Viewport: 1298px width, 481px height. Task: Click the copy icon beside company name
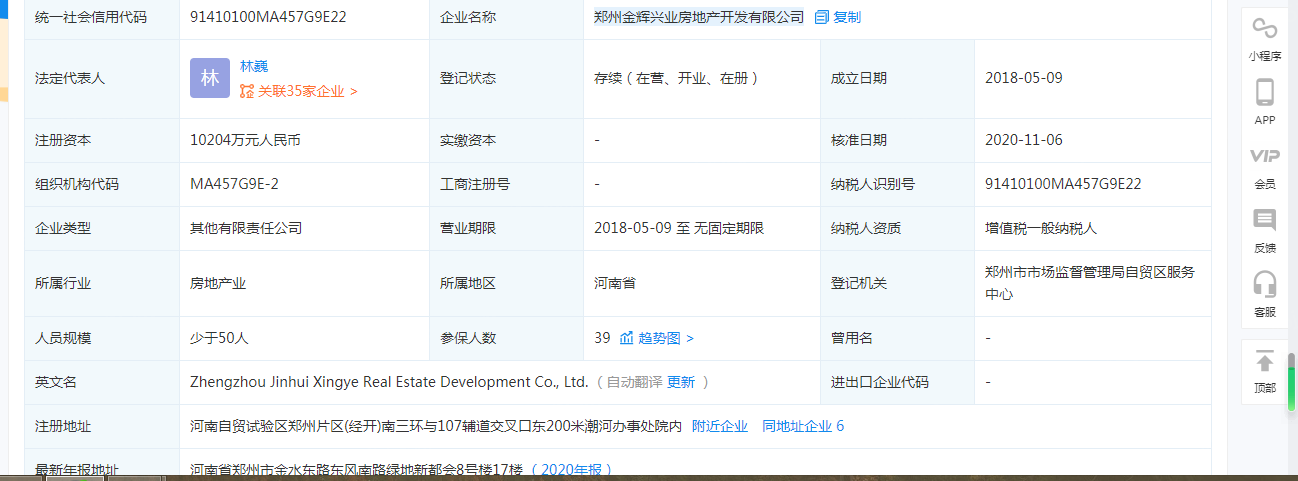click(x=821, y=17)
